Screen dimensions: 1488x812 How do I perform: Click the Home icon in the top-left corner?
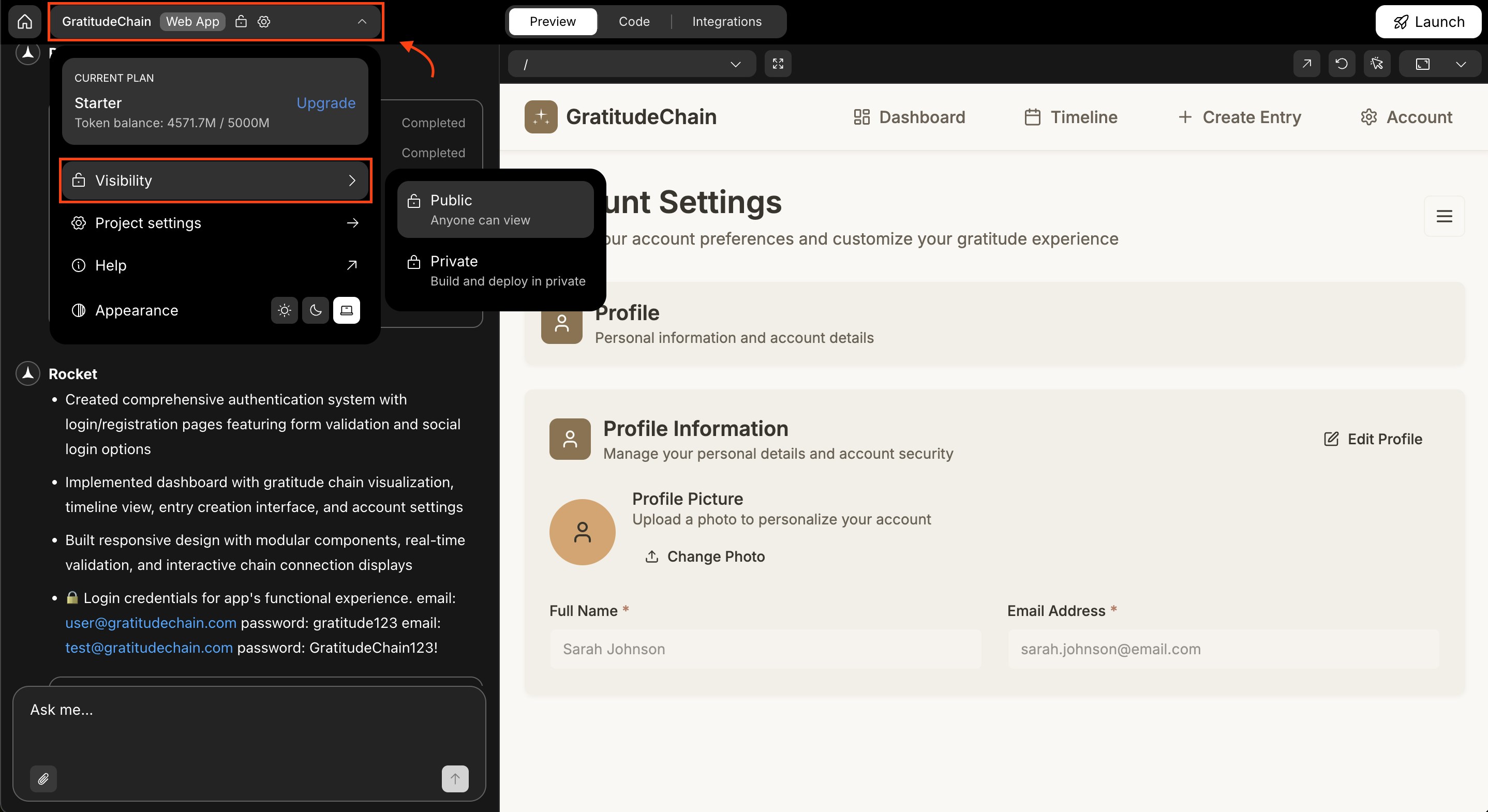[x=24, y=21]
